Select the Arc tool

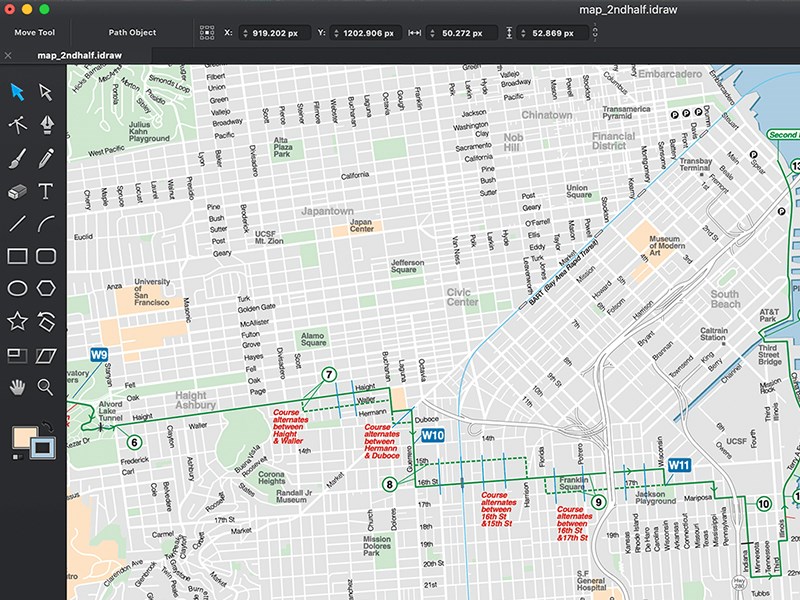coord(46,223)
